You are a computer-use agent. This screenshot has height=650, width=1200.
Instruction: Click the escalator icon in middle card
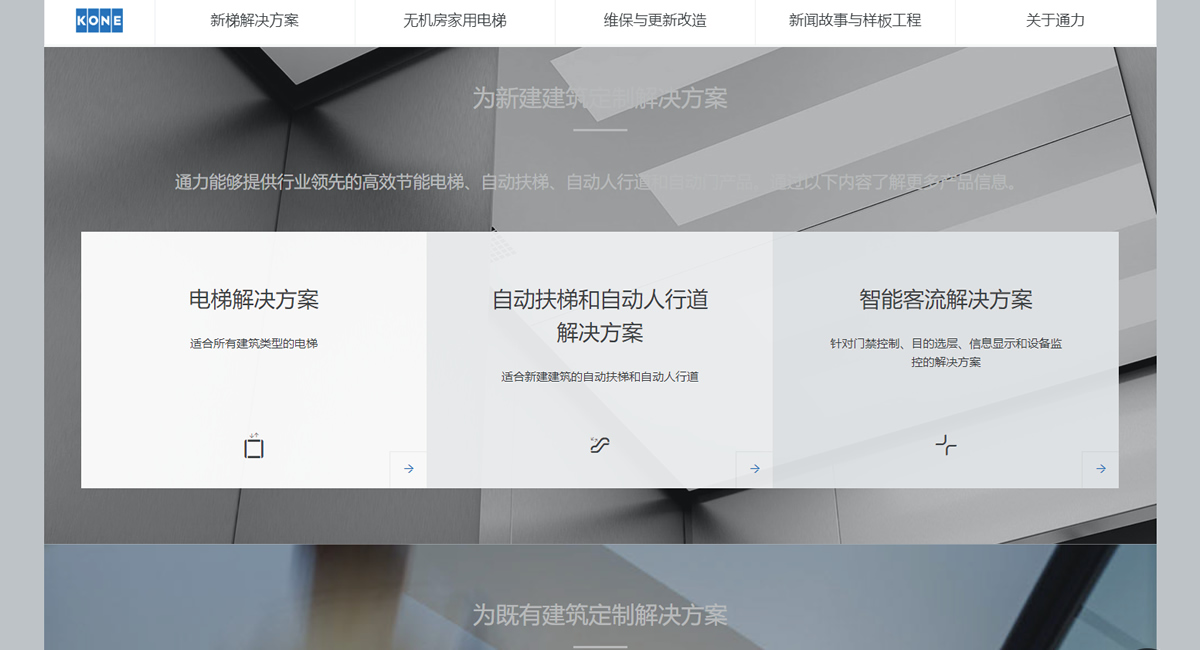tap(599, 445)
